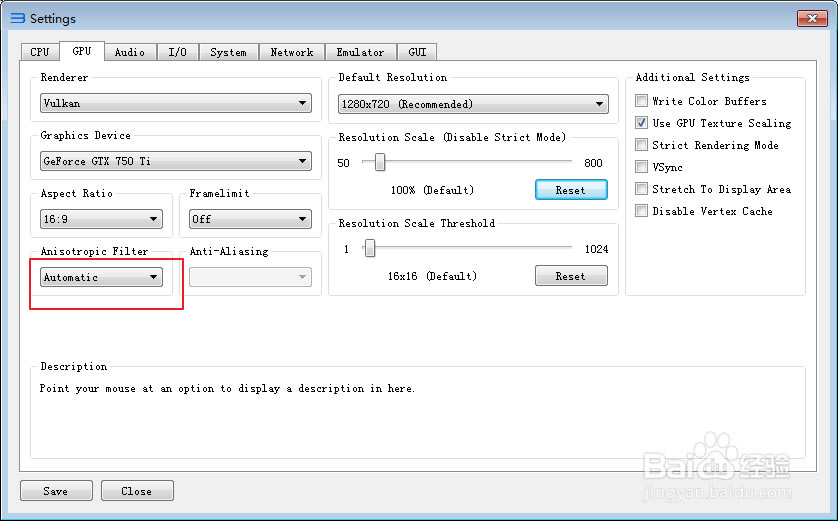Open the System tab
The width and height of the screenshot is (838, 521).
(x=228, y=52)
